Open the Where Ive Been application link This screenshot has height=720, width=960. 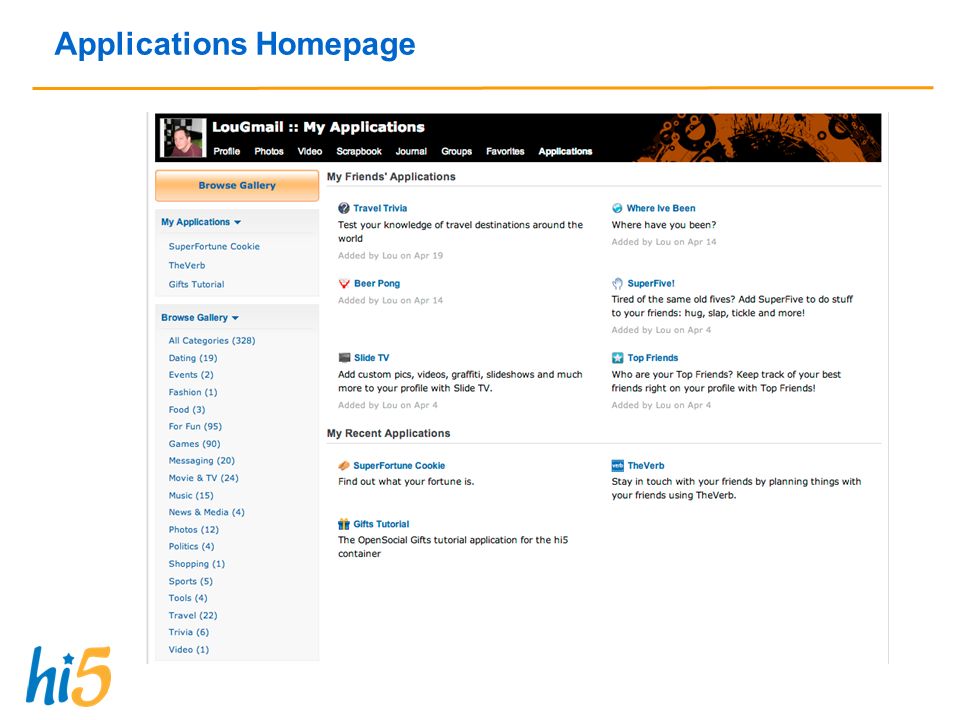coord(661,208)
